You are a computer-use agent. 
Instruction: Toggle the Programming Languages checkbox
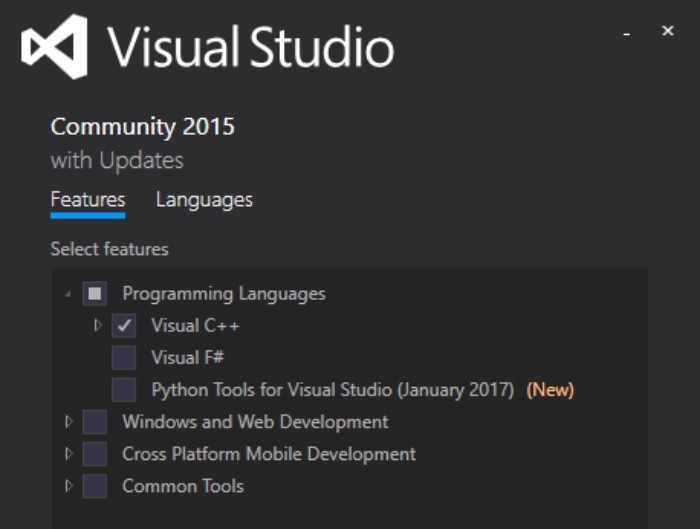pos(95,294)
